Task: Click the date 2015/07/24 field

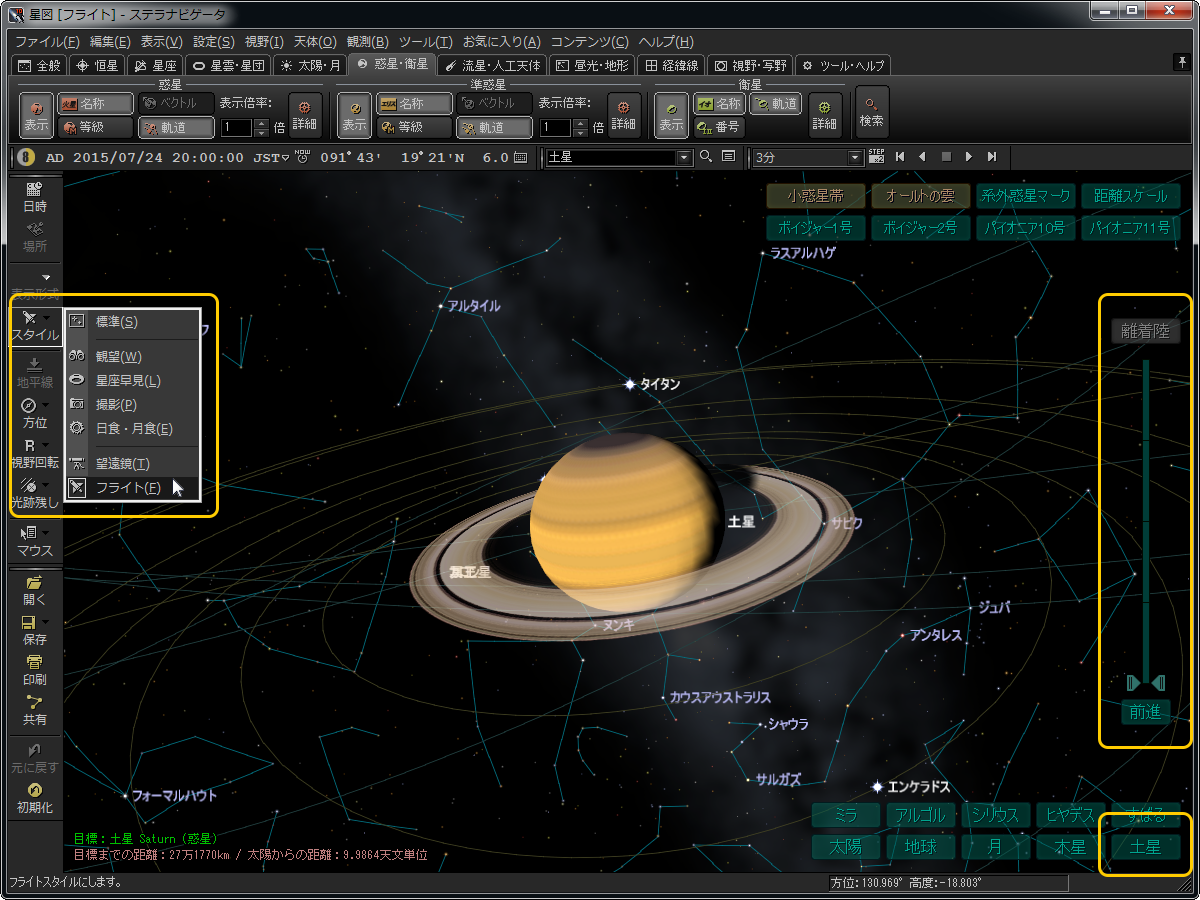Action: click(x=120, y=157)
